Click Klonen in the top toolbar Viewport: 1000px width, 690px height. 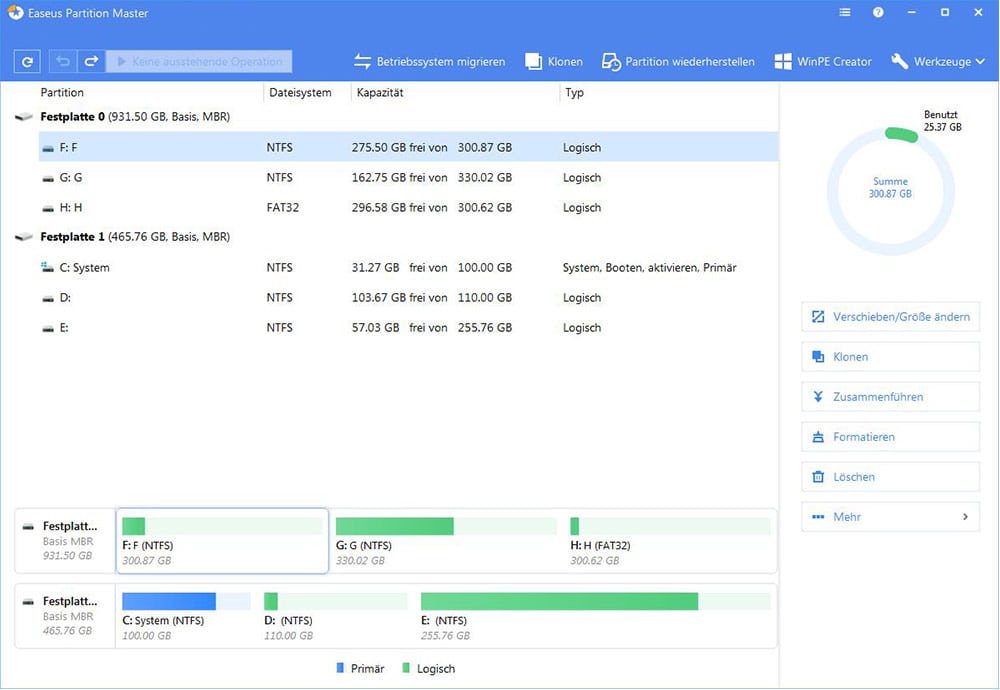554,62
